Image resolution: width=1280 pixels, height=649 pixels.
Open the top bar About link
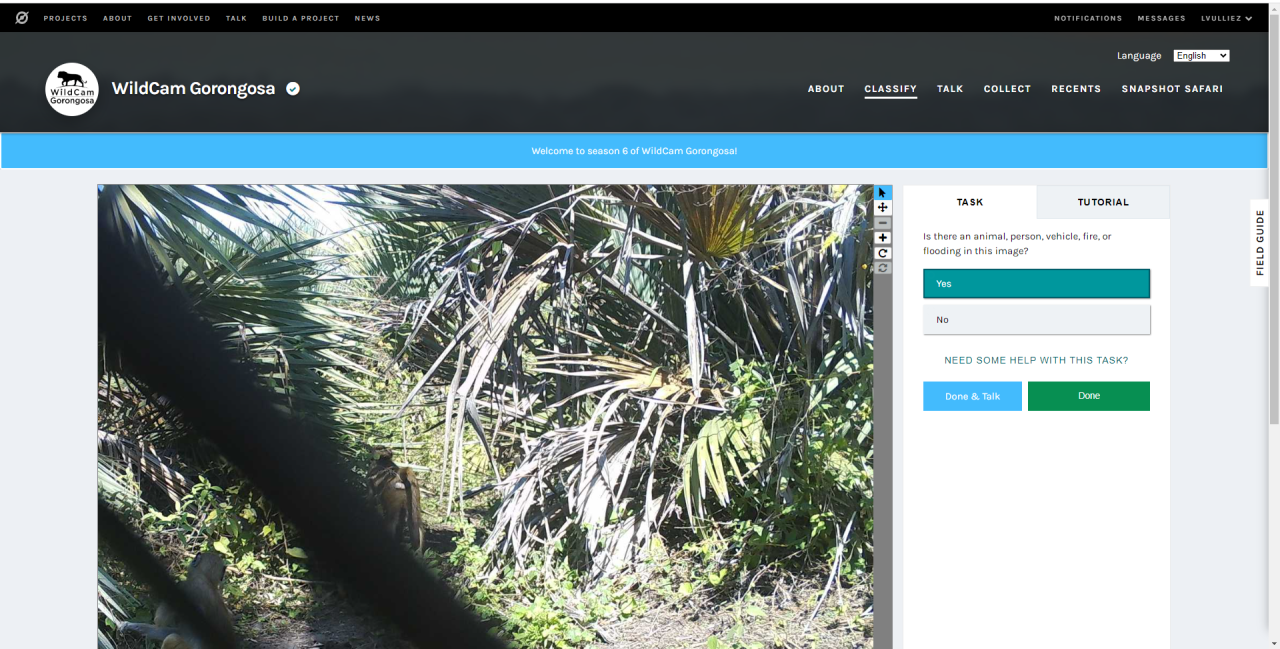click(x=117, y=18)
